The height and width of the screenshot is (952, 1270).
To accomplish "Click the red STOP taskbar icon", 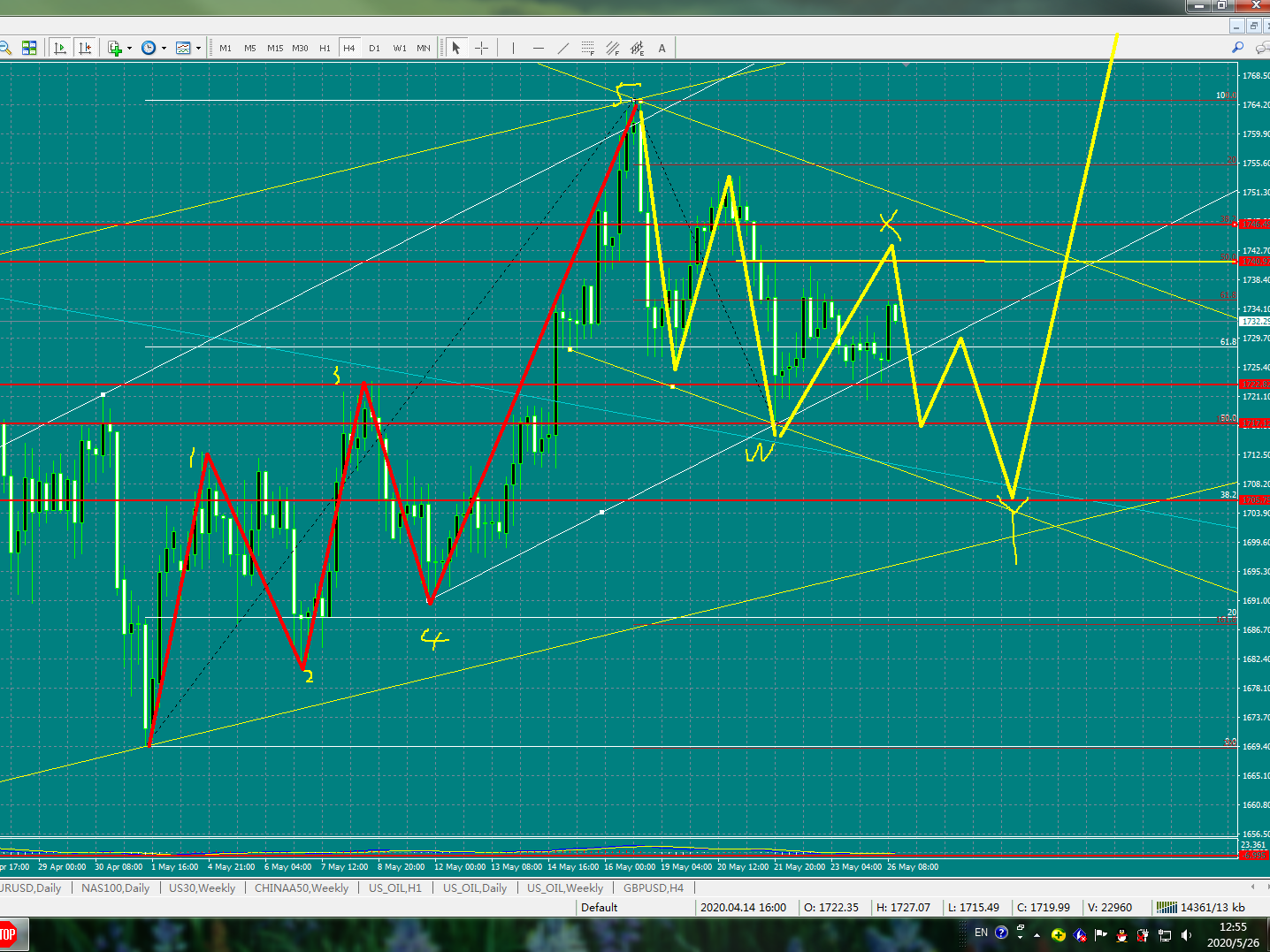I will coord(8,934).
